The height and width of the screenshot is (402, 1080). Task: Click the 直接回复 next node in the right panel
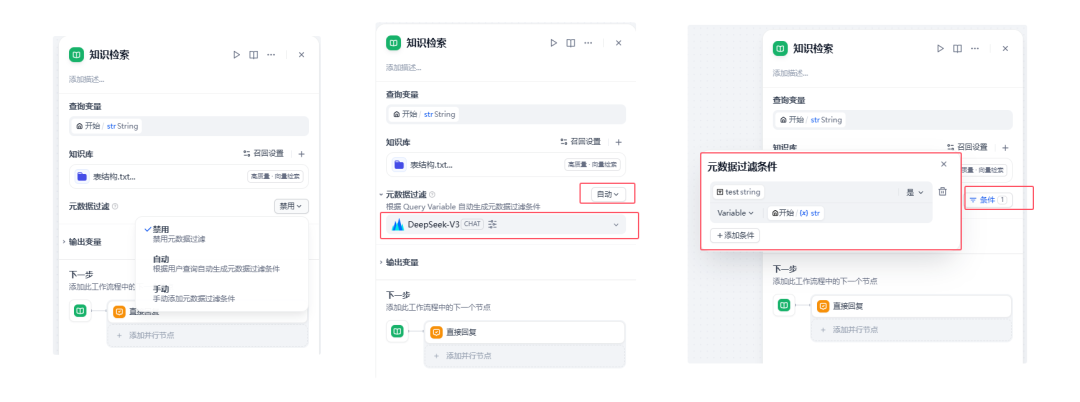click(x=911, y=306)
